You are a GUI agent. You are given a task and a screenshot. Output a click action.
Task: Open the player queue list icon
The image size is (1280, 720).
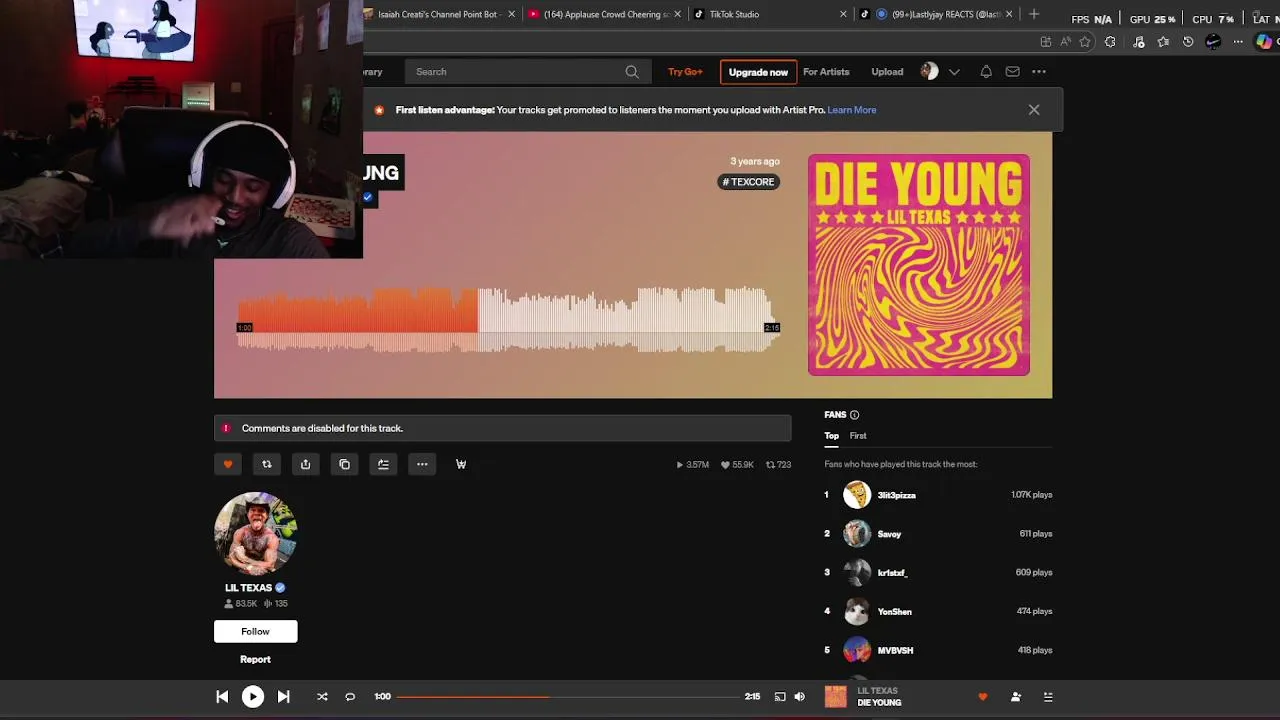(x=1048, y=697)
